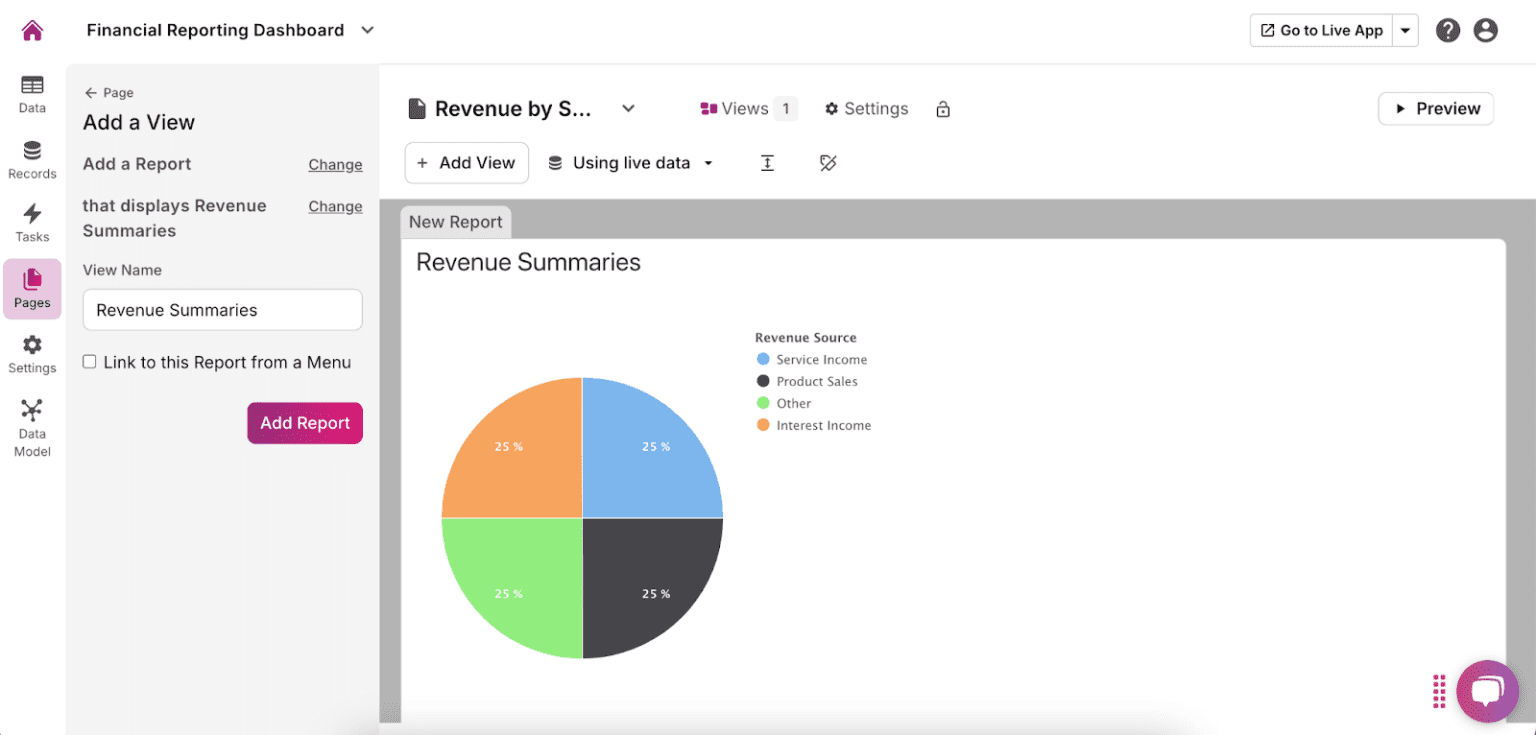The width and height of the screenshot is (1536, 735).
Task: Toggle data labels with the crossed tag icon
Action: tap(828, 162)
